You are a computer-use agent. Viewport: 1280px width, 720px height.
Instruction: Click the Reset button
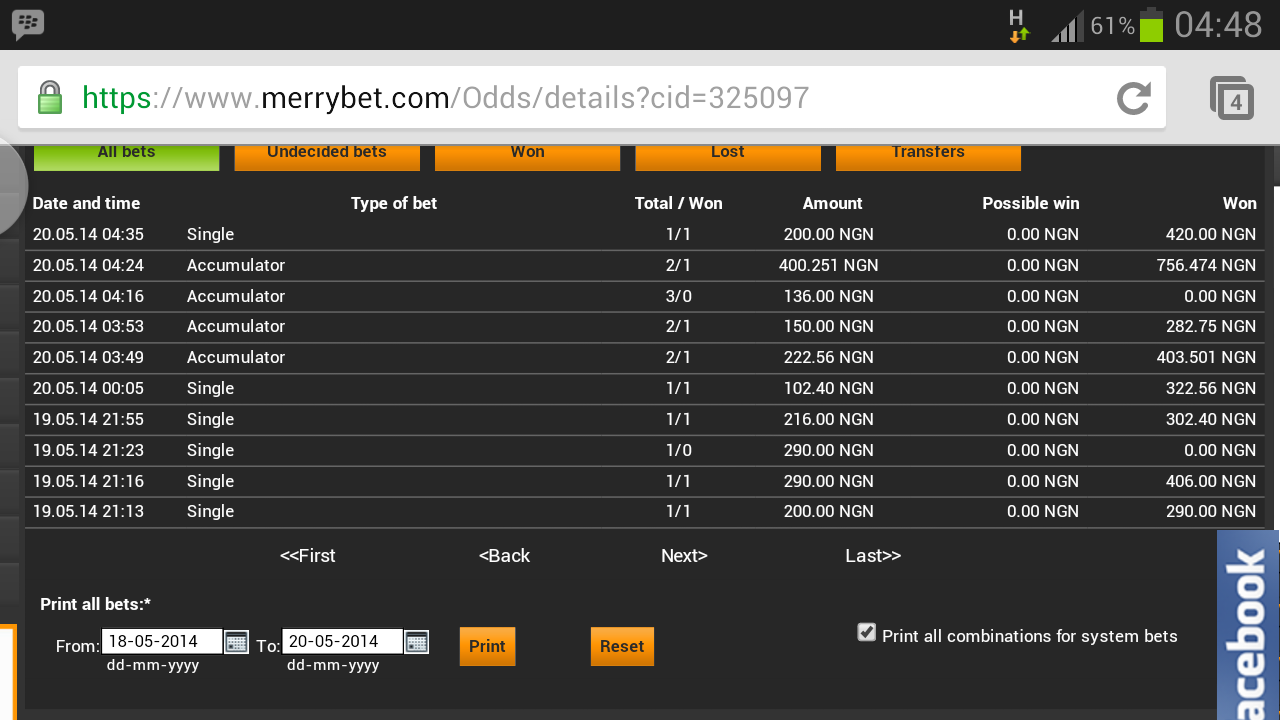[622, 646]
